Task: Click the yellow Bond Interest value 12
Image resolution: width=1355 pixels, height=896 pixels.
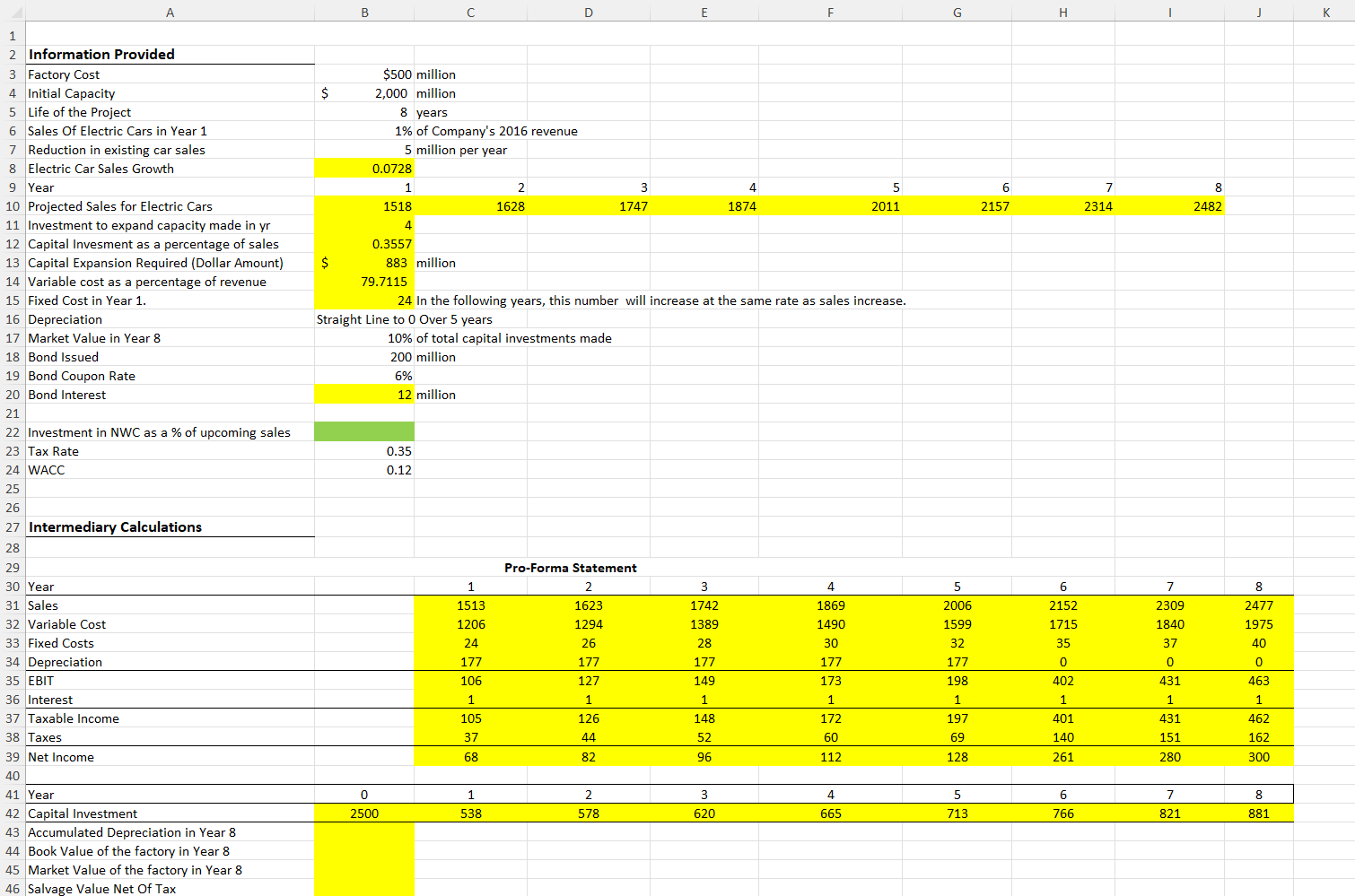Action: (364, 395)
